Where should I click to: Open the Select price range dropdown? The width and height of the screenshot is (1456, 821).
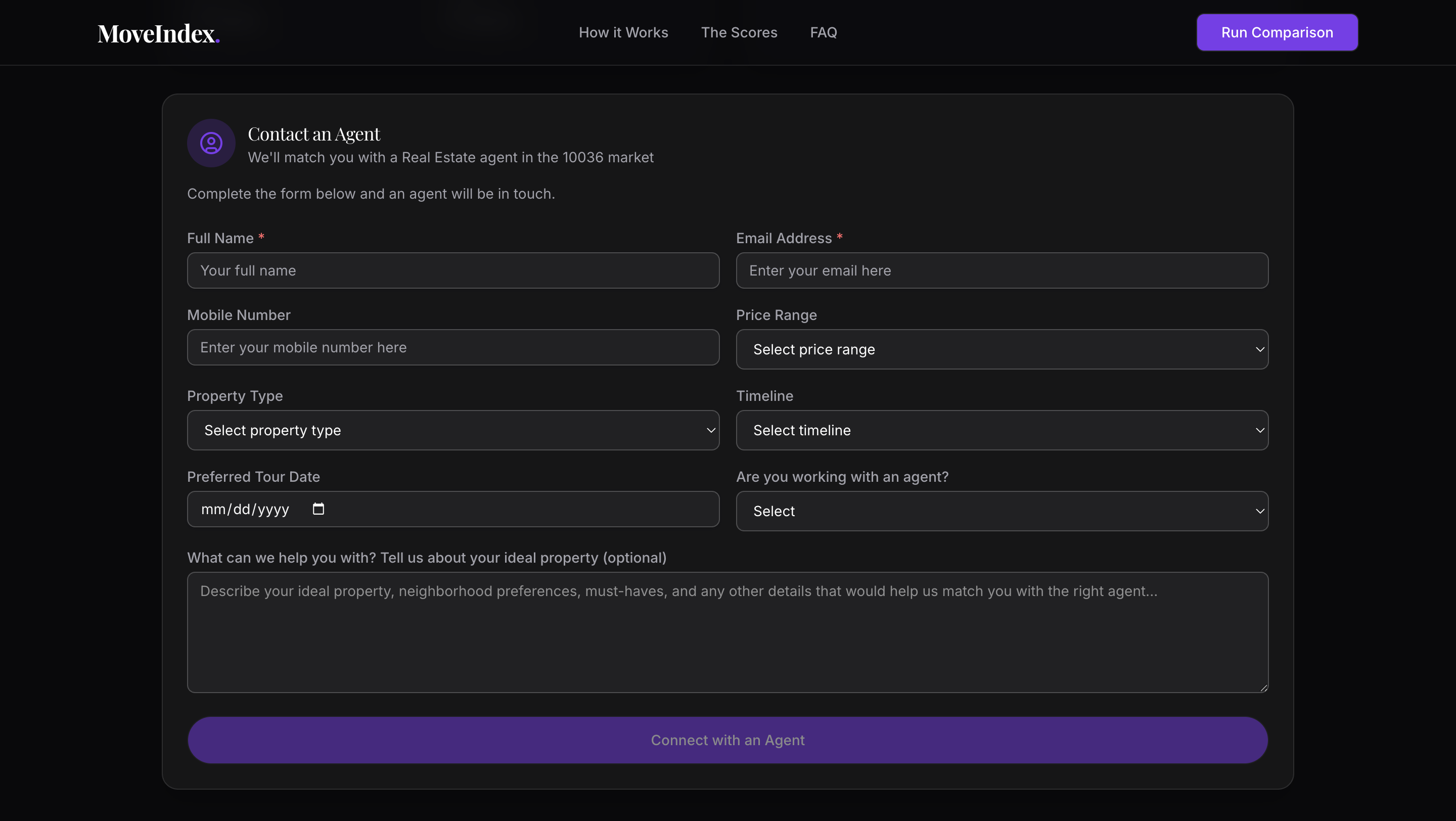point(1000,349)
